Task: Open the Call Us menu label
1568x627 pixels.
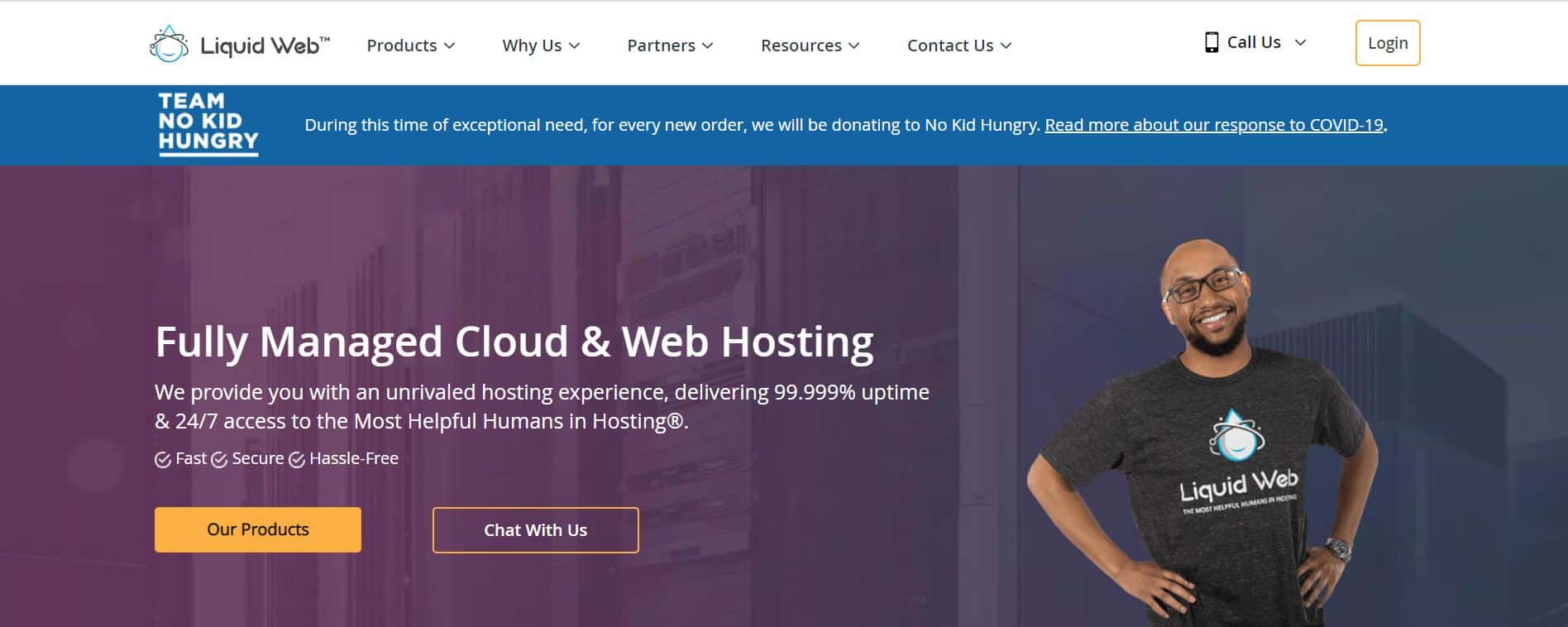Action: pyautogui.click(x=1254, y=42)
